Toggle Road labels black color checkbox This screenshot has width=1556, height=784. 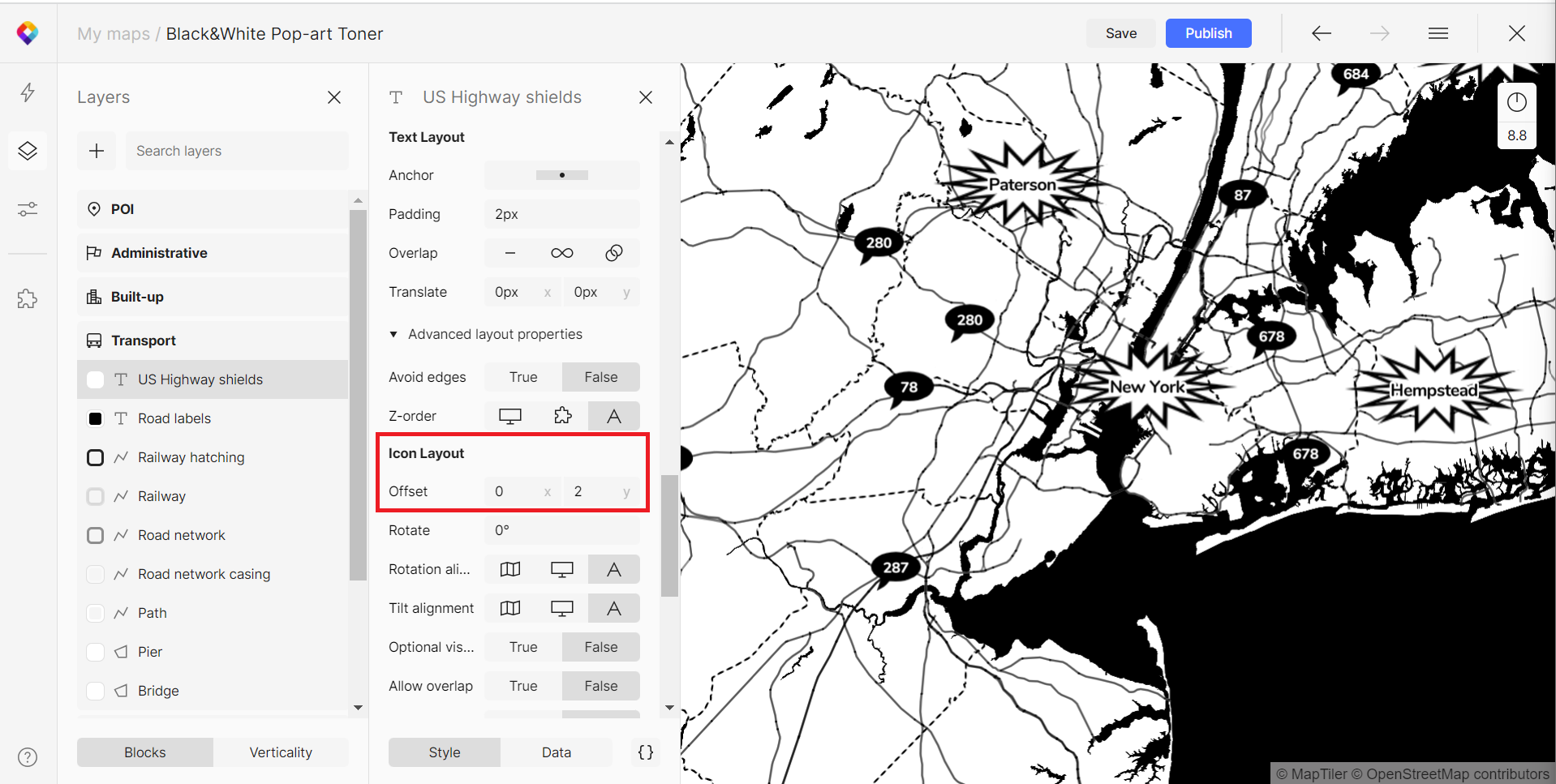pyautogui.click(x=96, y=418)
